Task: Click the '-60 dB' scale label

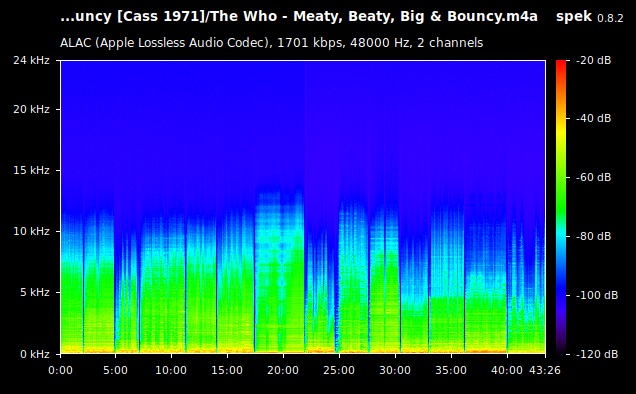Action: point(594,178)
